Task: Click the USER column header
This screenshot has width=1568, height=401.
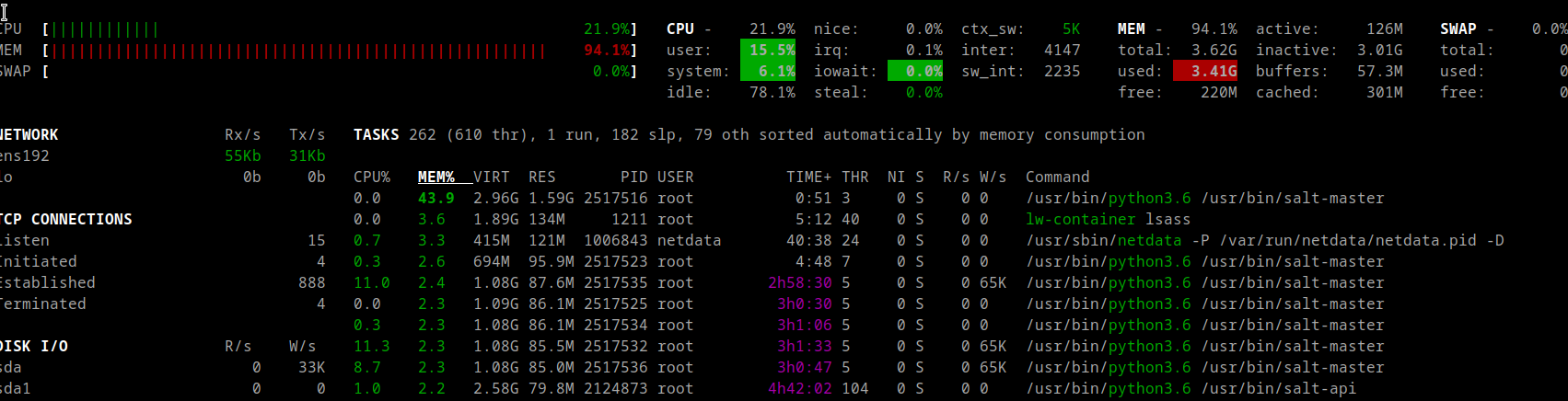Action: (x=676, y=178)
